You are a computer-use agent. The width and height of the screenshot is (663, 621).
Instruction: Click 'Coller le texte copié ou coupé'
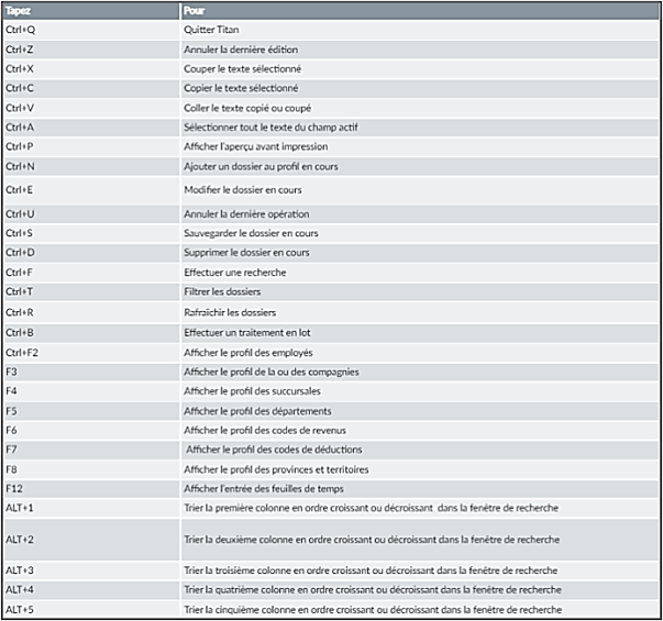[247, 108]
